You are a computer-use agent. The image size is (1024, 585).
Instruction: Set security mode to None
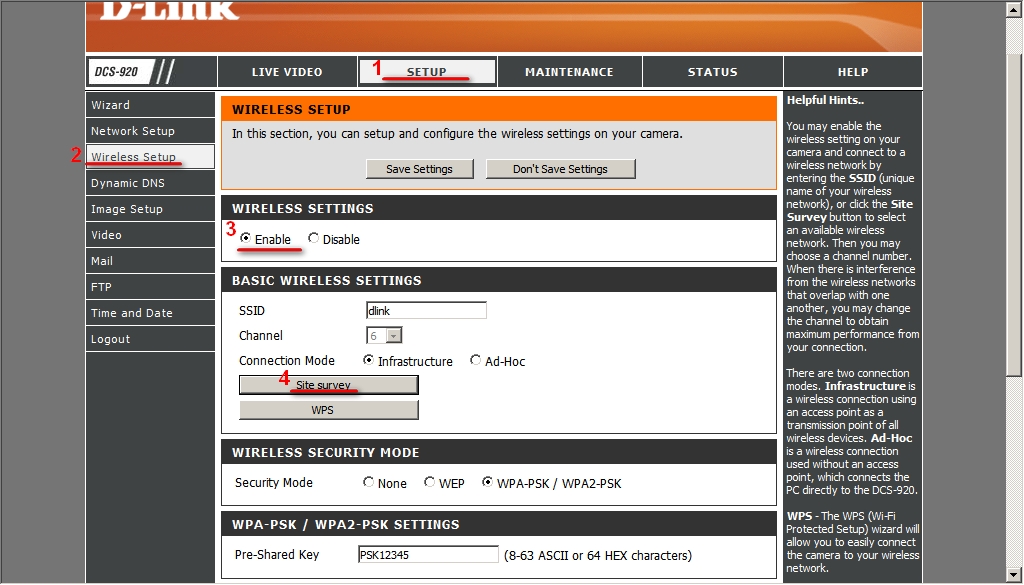pyautogui.click(x=369, y=483)
